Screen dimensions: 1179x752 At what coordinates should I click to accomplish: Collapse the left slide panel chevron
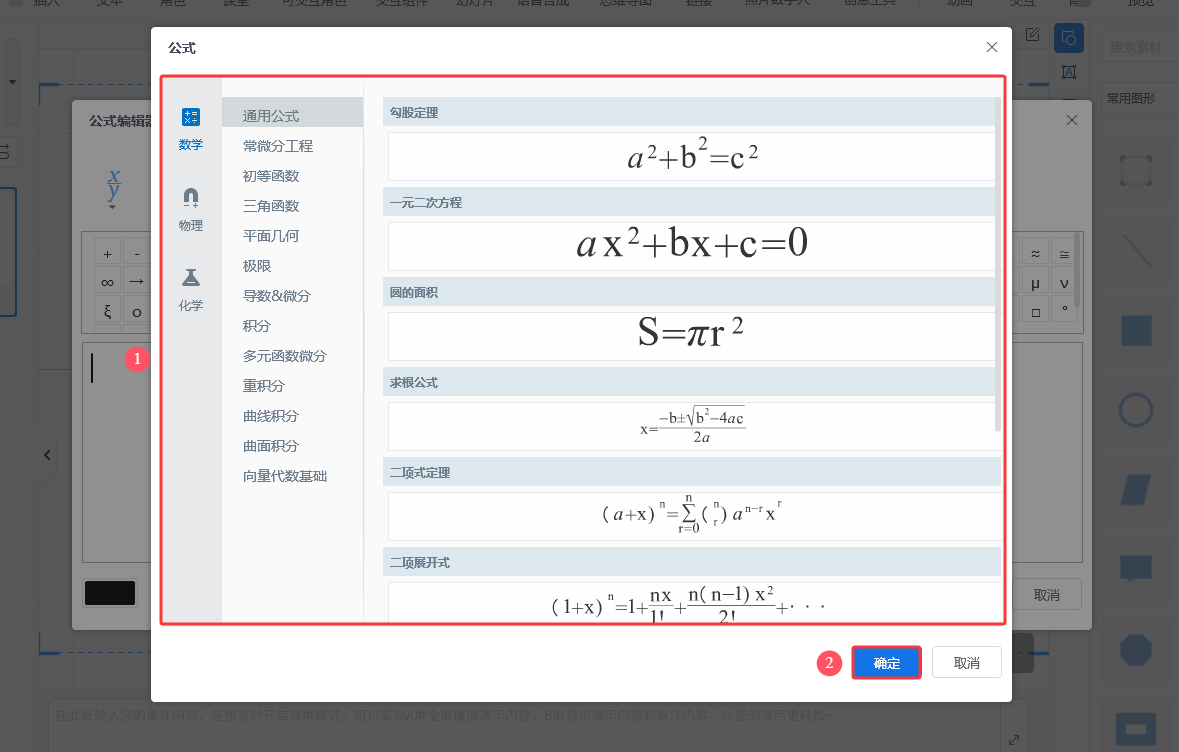point(47,455)
